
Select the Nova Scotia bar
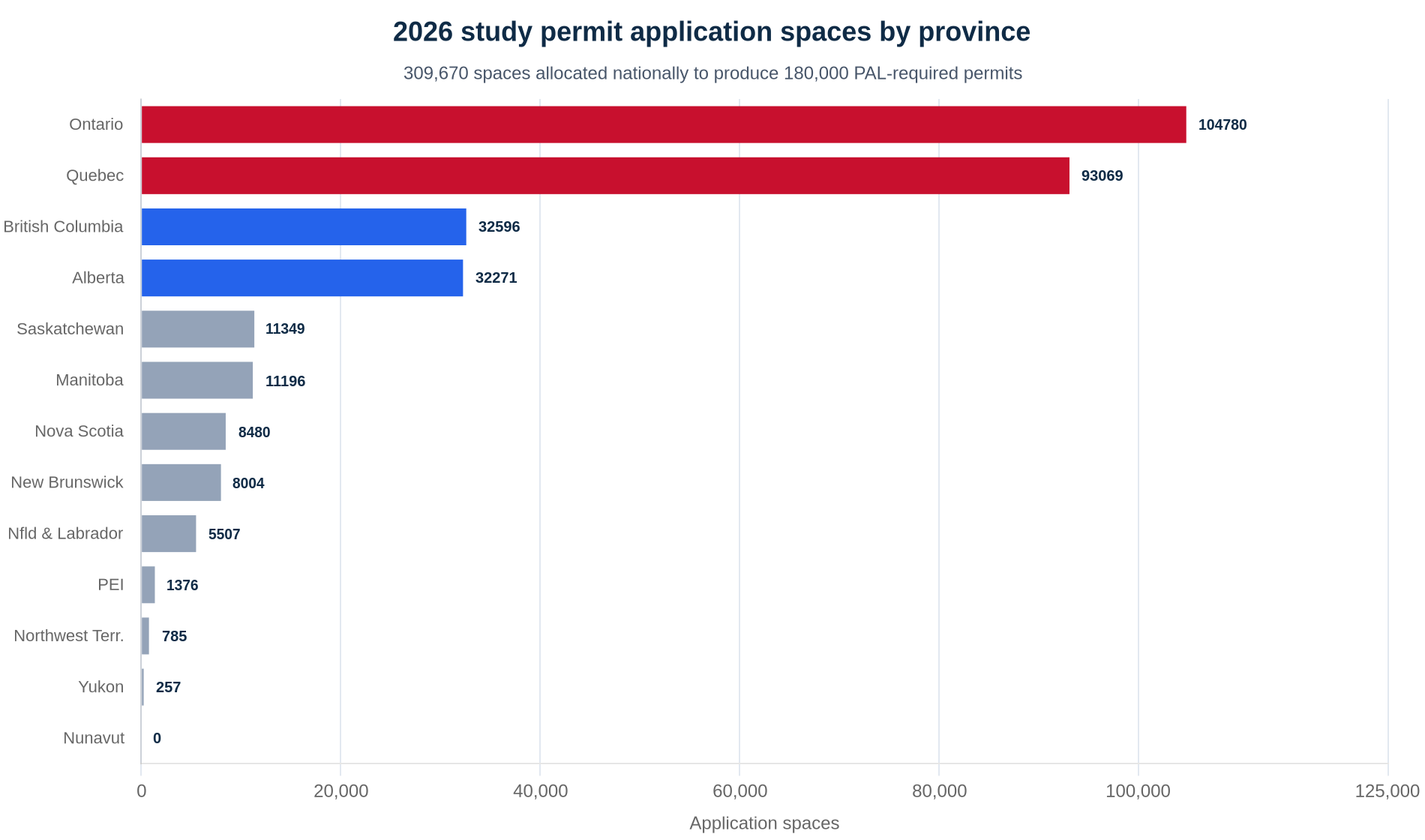click(184, 431)
